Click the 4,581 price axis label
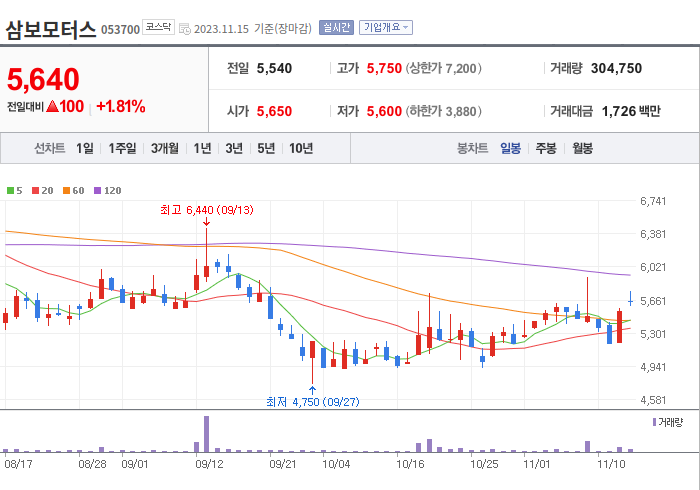This screenshot has height=490, width=700. (653, 400)
